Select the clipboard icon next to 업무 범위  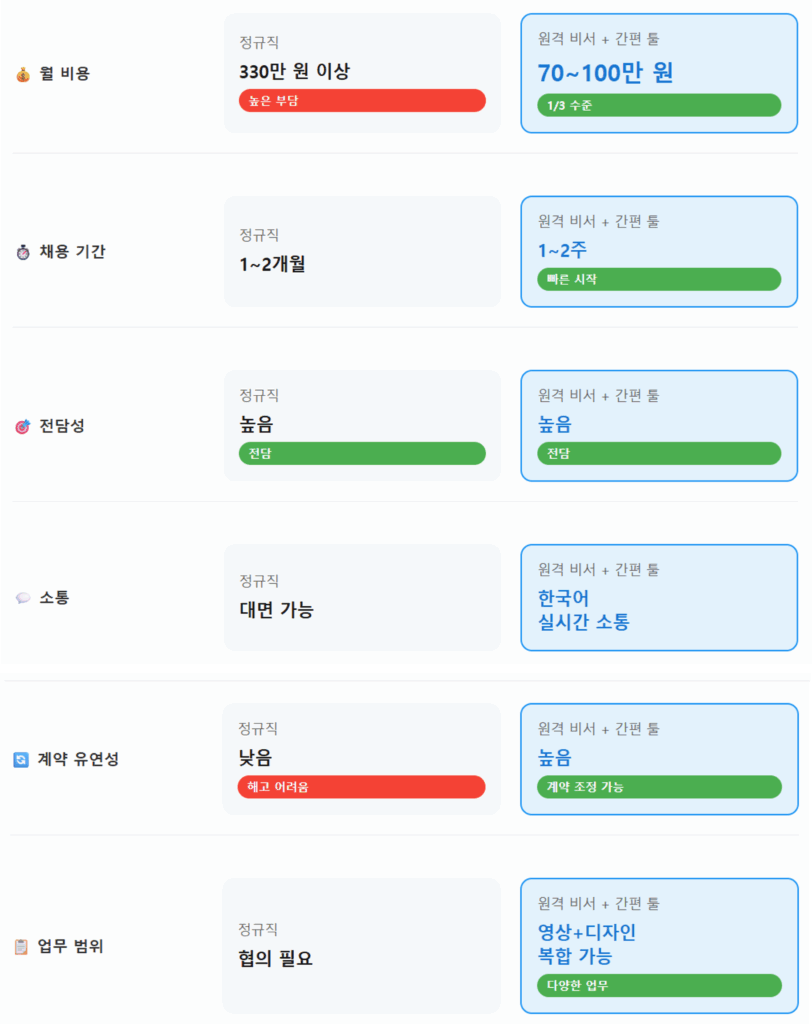coord(21,946)
